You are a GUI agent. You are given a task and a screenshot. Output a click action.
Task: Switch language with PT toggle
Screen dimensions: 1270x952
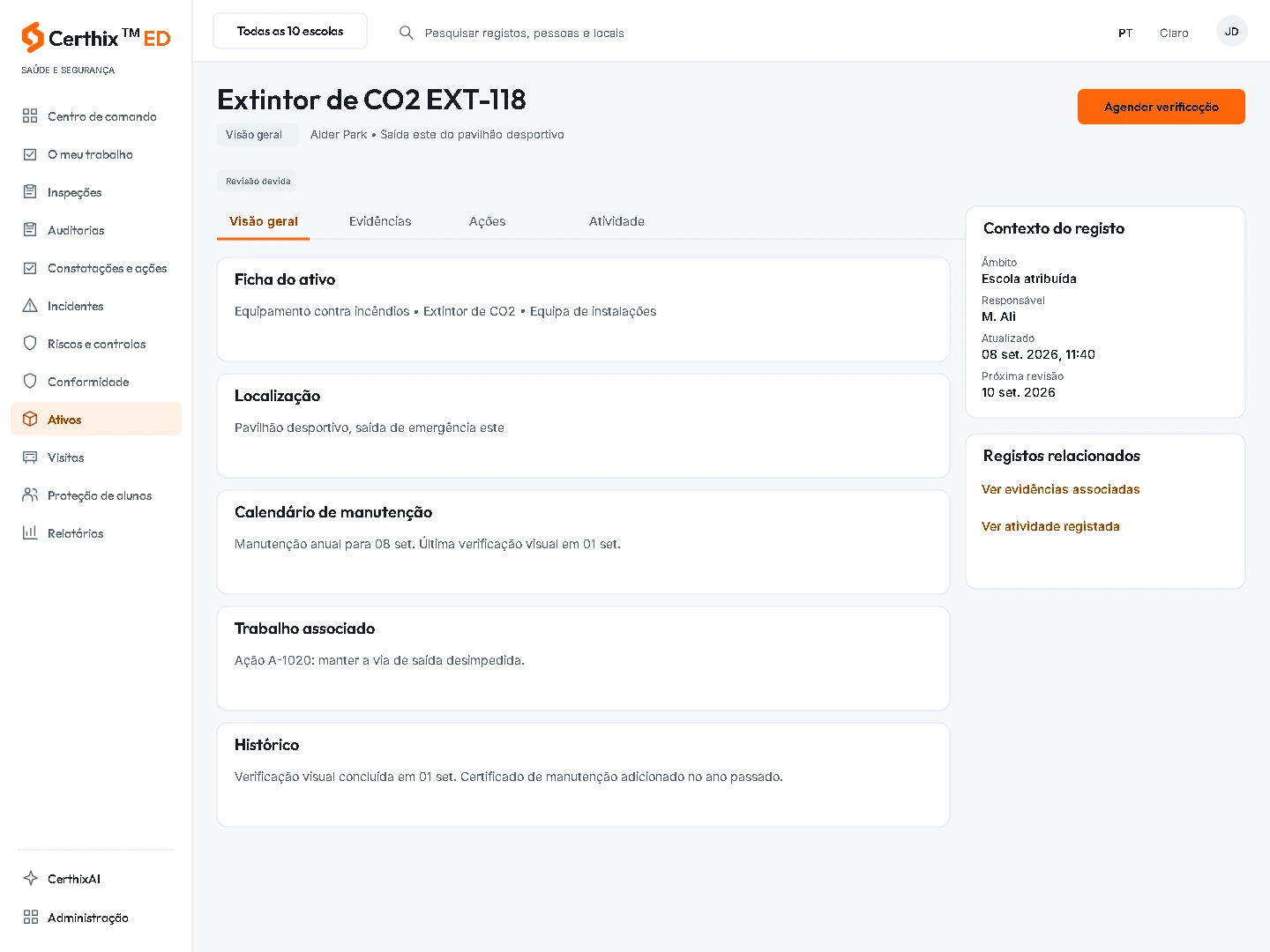click(1125, 33)
